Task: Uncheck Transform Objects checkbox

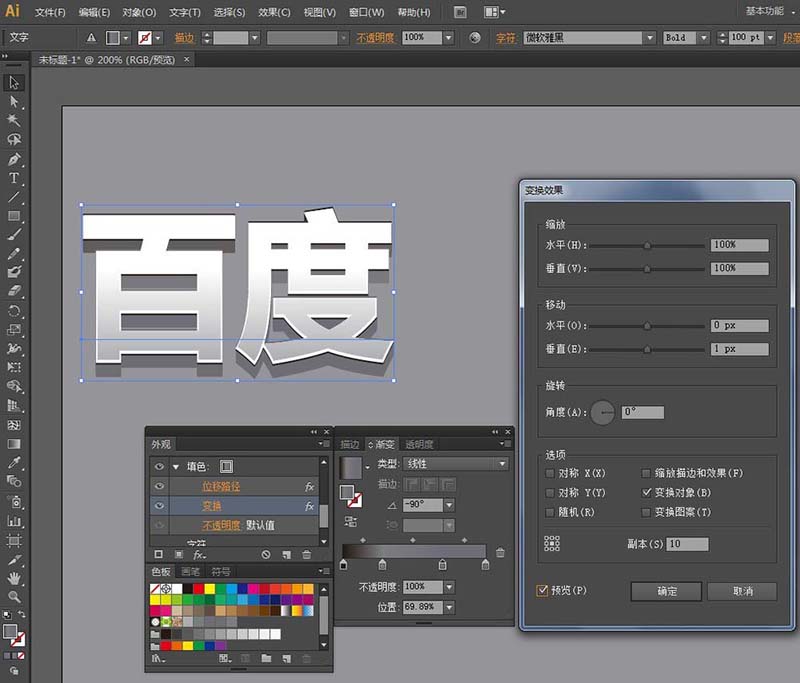Action: point(646,493)
